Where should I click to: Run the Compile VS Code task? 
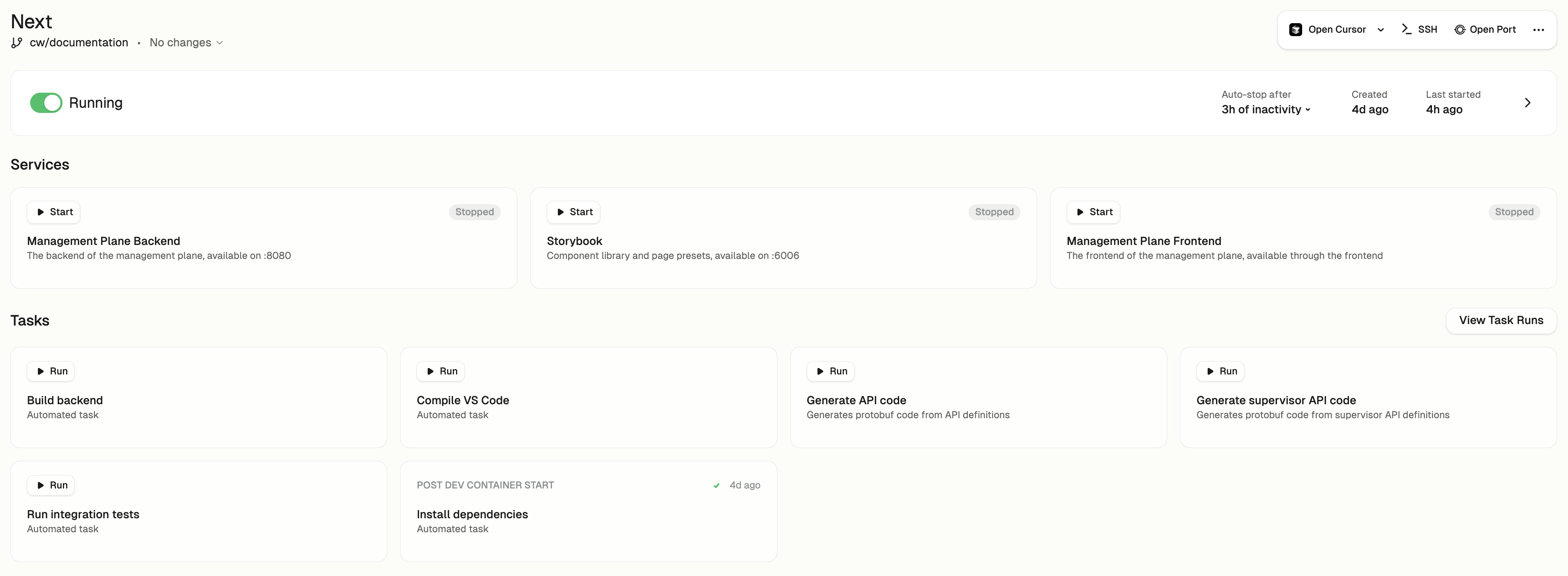pos(441,371)
